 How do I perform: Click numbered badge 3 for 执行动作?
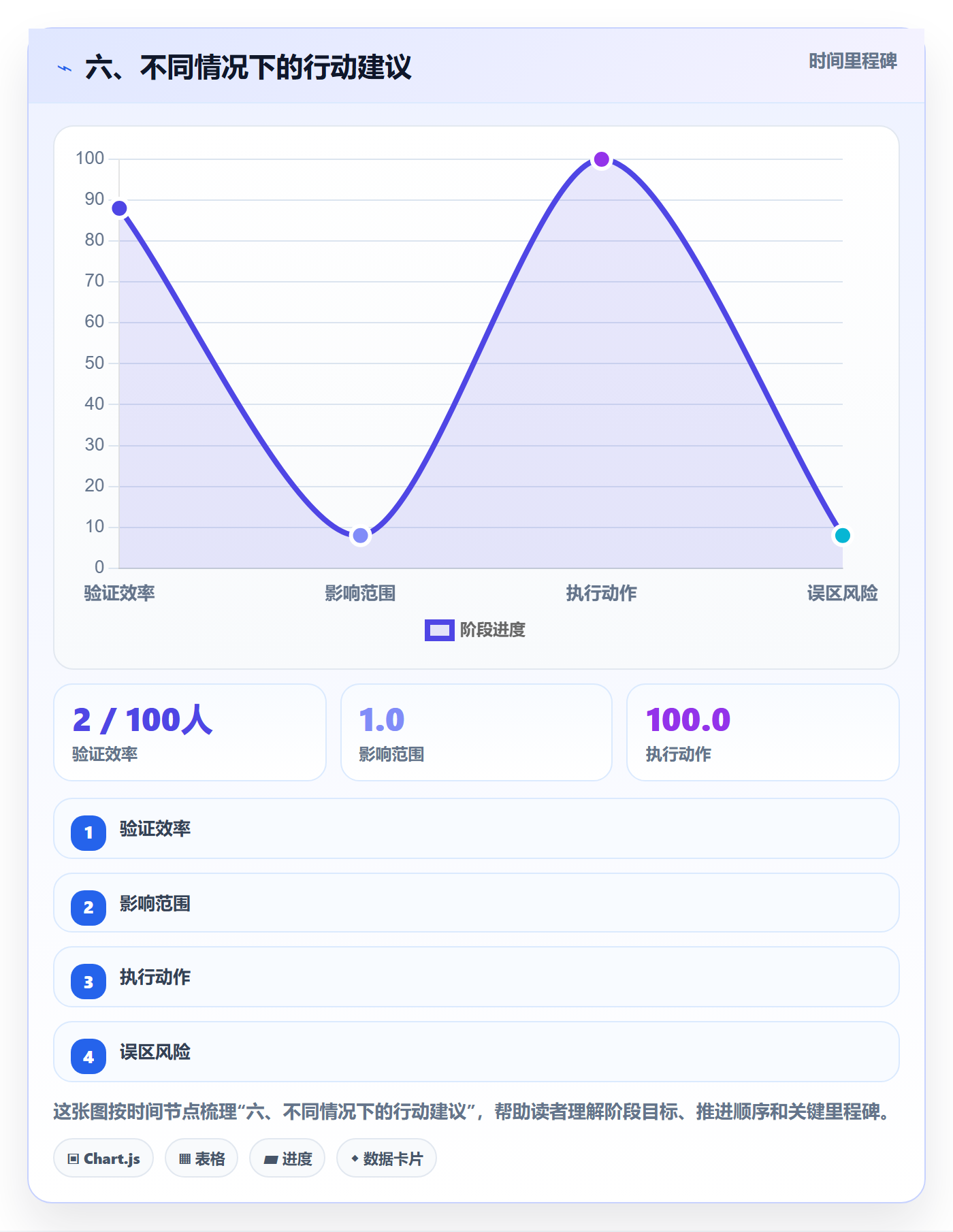(x=88, y=982)
